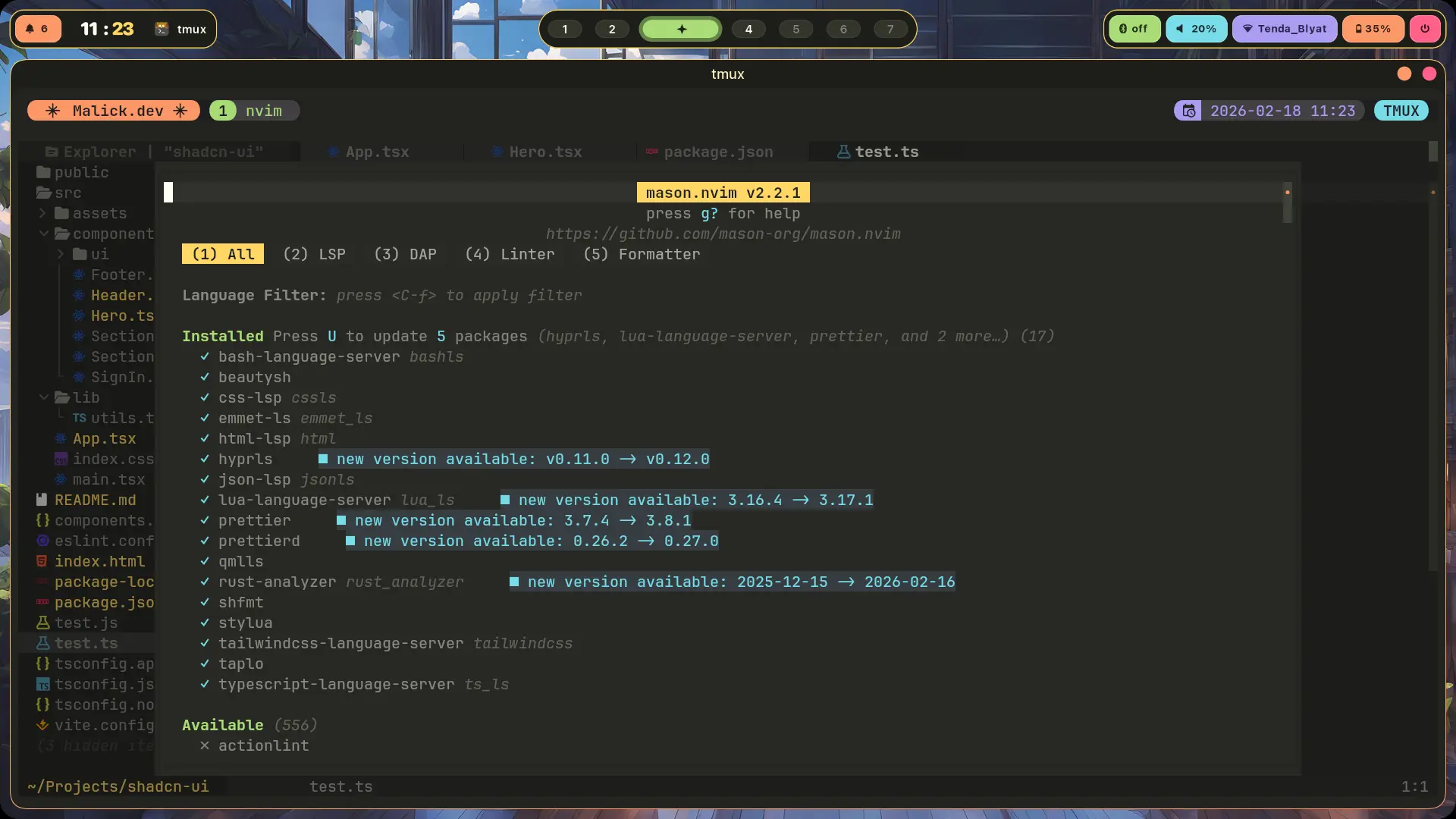Click the checkmark beside beautysh
Image resolution: width=1456 pixels, height=819 pixels.
pyautogui.click(x=205, y=377)
